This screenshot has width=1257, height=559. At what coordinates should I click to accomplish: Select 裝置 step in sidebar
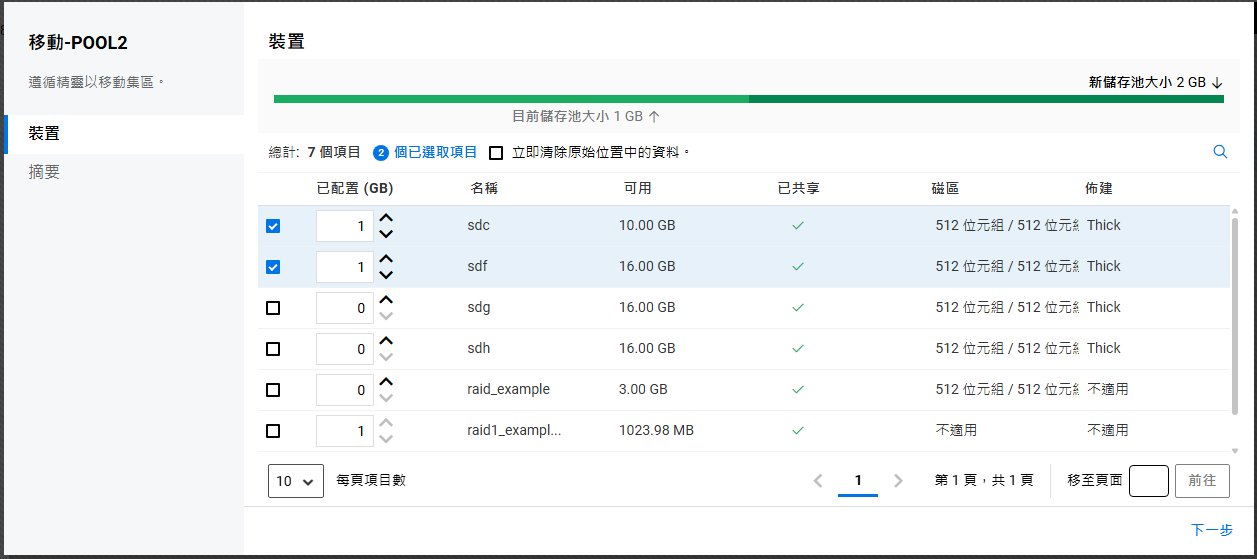(45, 133)
